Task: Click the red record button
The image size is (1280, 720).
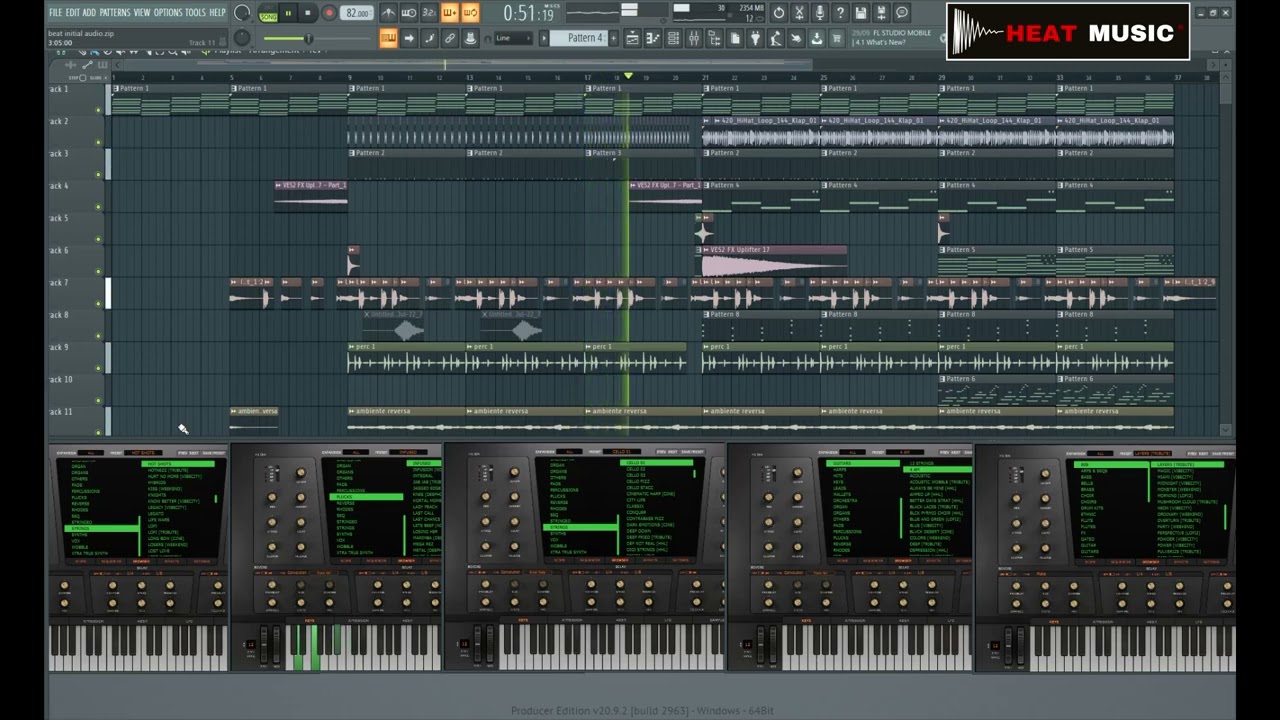Action: pyautogui.click(x=329, y=14)
